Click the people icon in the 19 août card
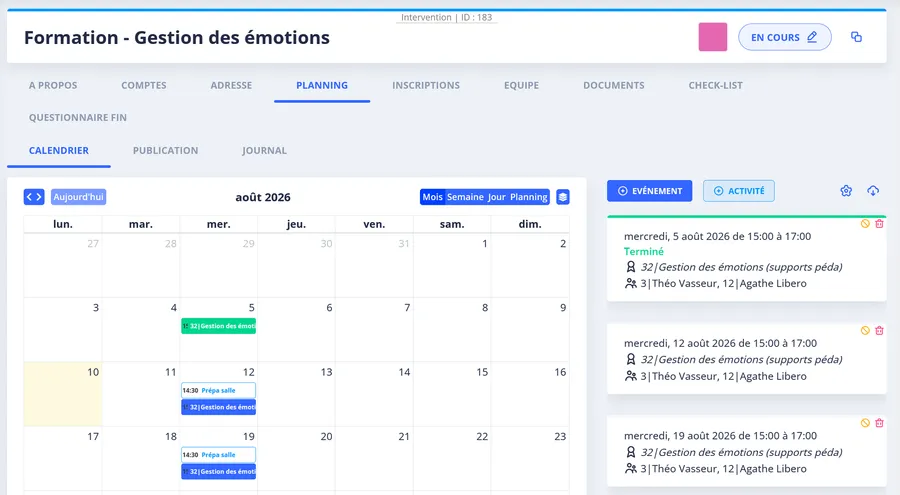 pos(631,469)
